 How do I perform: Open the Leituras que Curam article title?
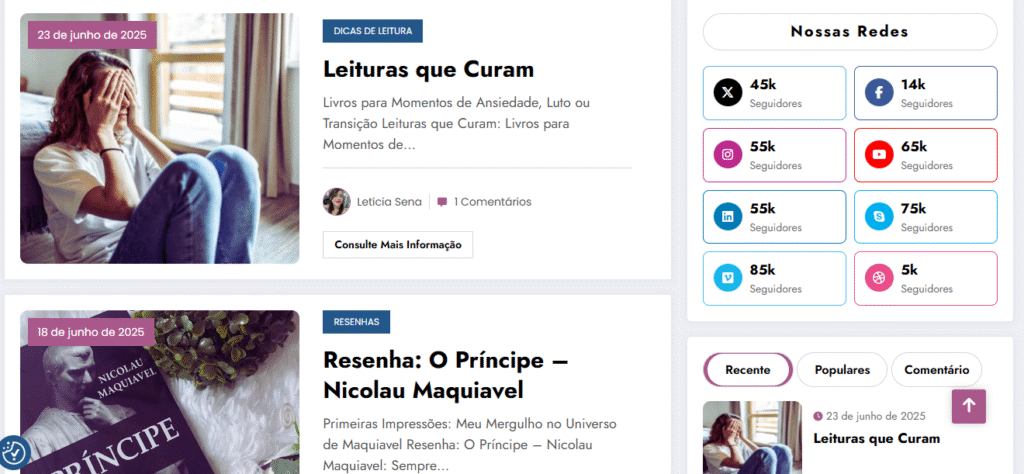point(428,69)
